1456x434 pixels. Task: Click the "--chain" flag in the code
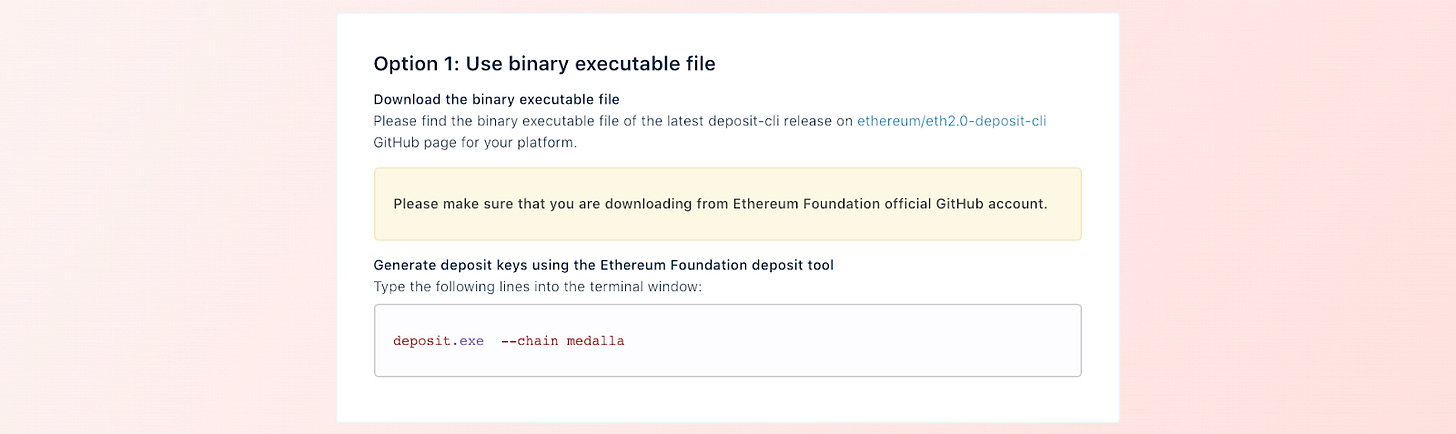(x=529, y=341)
